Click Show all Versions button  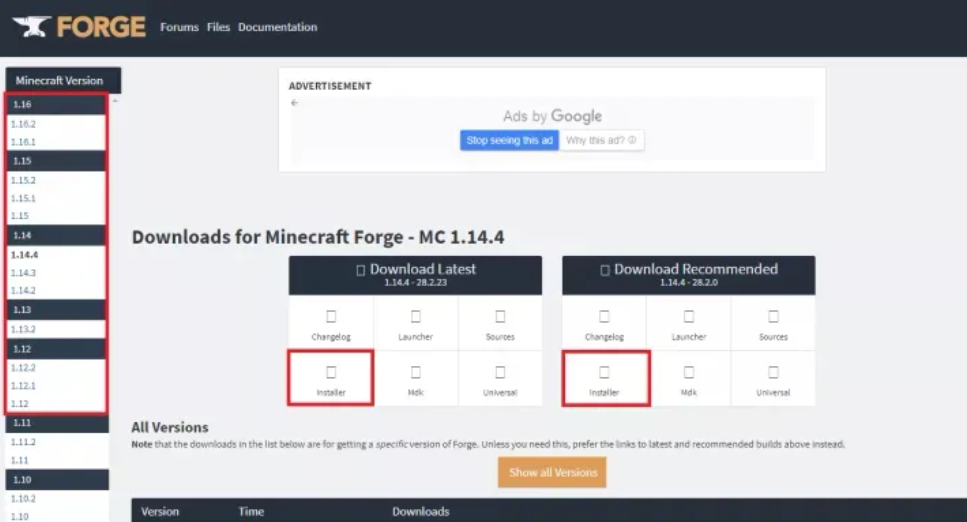pos(553,473)
